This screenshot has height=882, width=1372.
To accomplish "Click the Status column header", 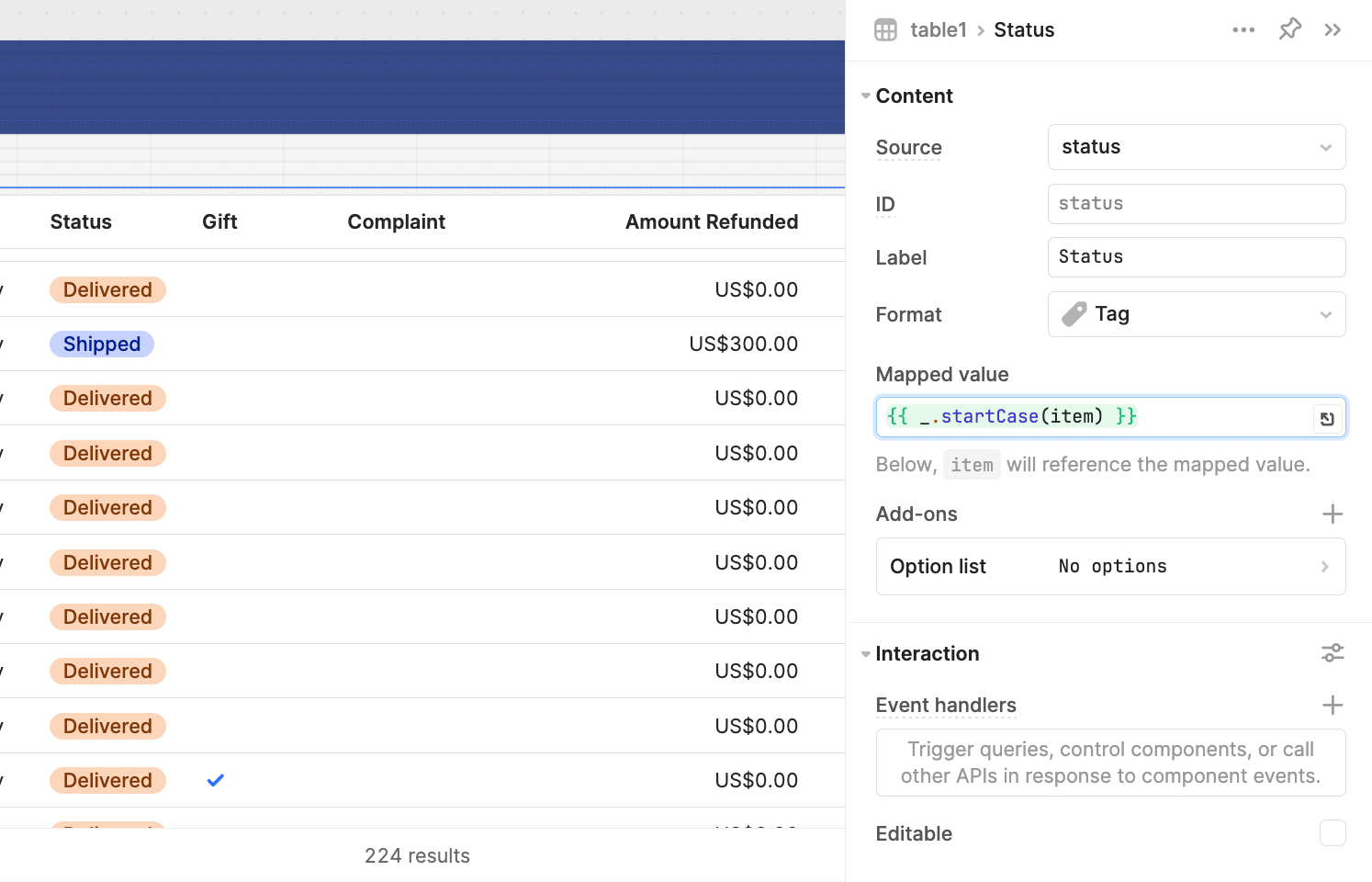I will coord(81,221).
